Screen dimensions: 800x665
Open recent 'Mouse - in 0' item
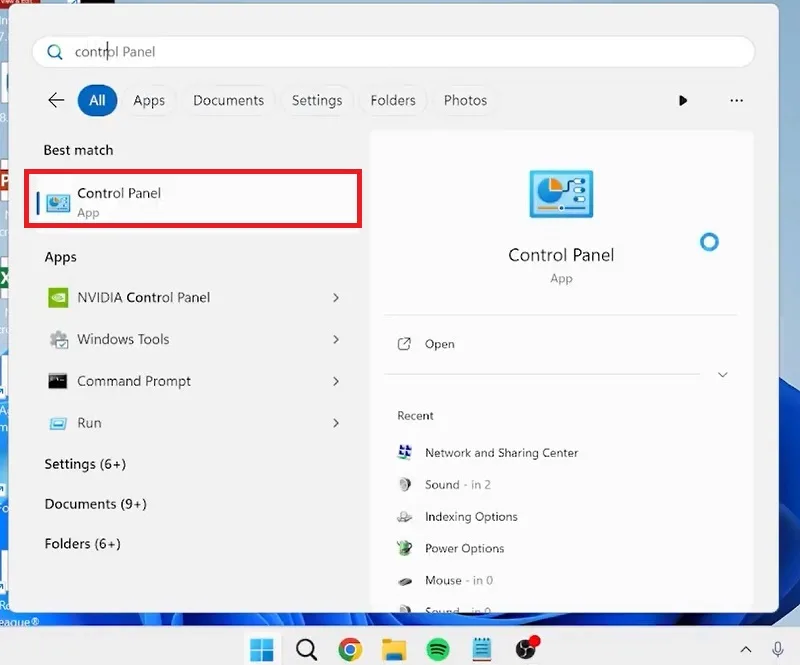[459, 580]
